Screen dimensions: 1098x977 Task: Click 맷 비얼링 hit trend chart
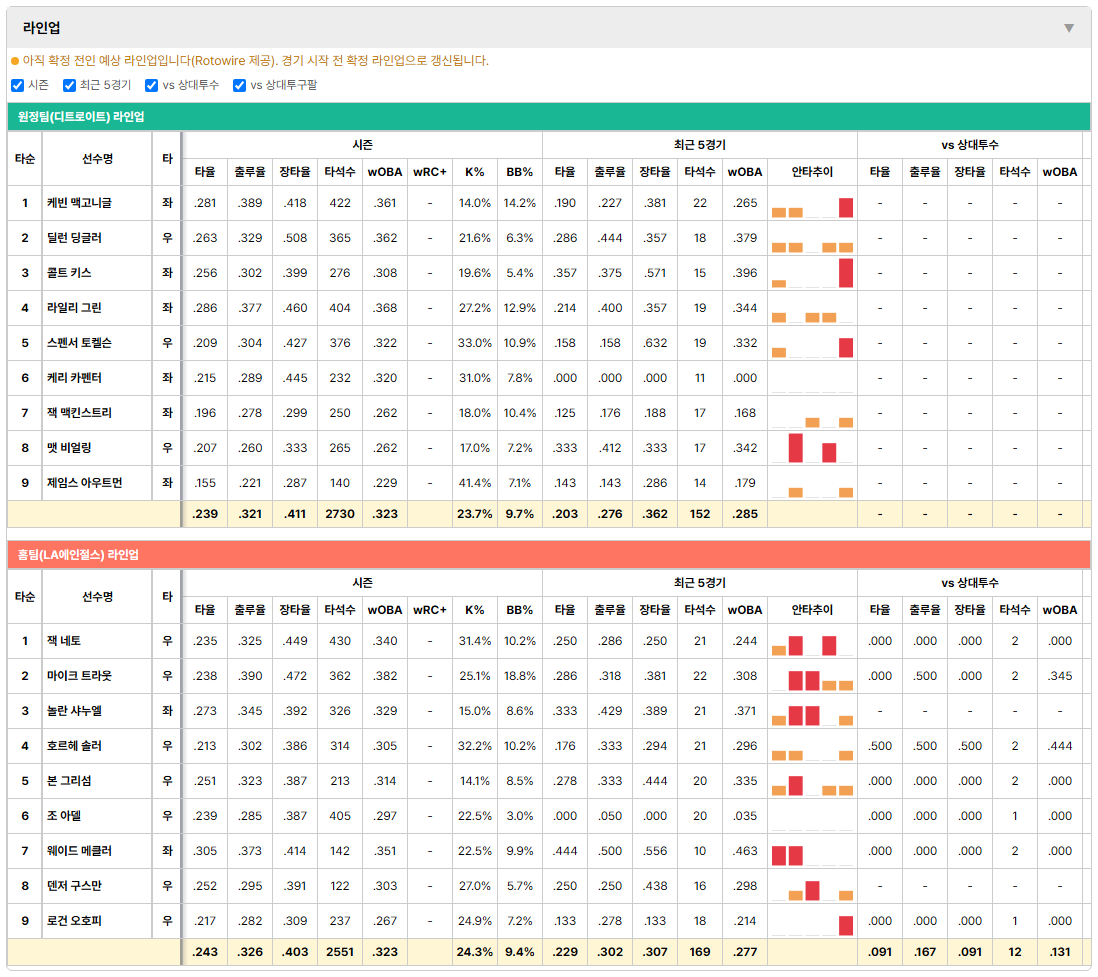812,448
